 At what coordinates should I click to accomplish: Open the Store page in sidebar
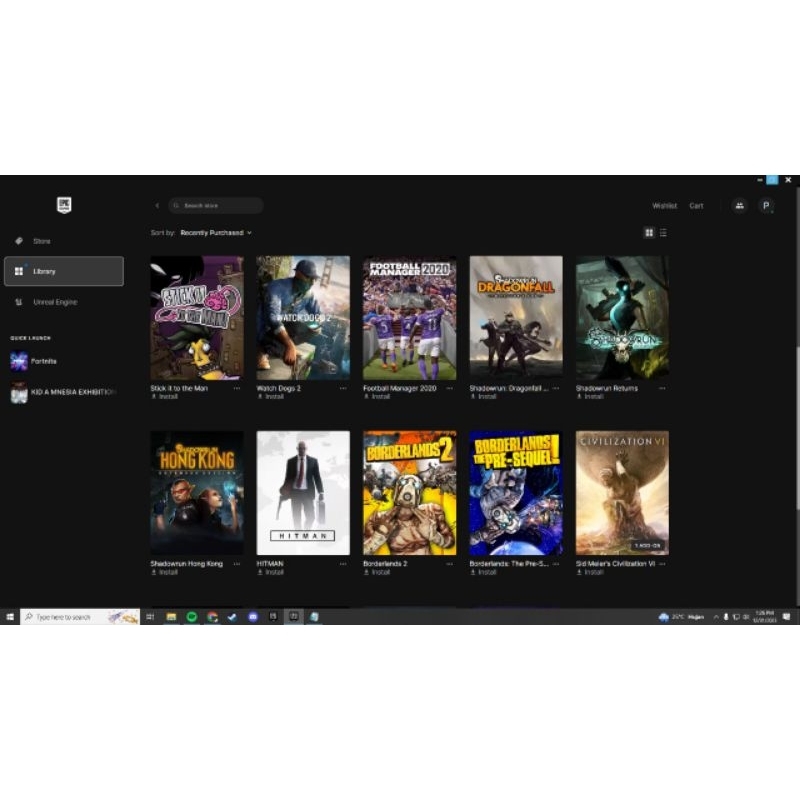tap(64, 241)
